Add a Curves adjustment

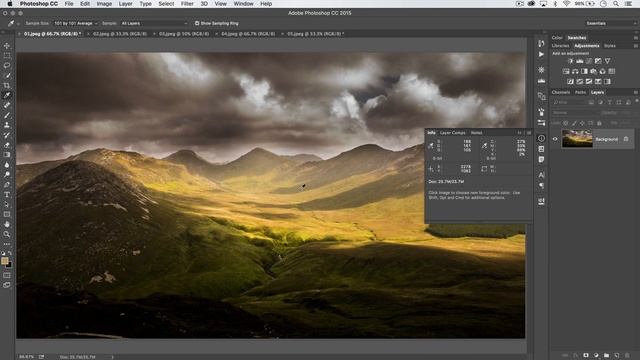click(x=589, y=61)
